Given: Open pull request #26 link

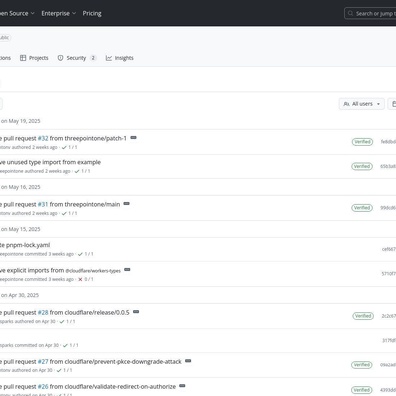Looking at the screenshot, I should tap(43, 387).
